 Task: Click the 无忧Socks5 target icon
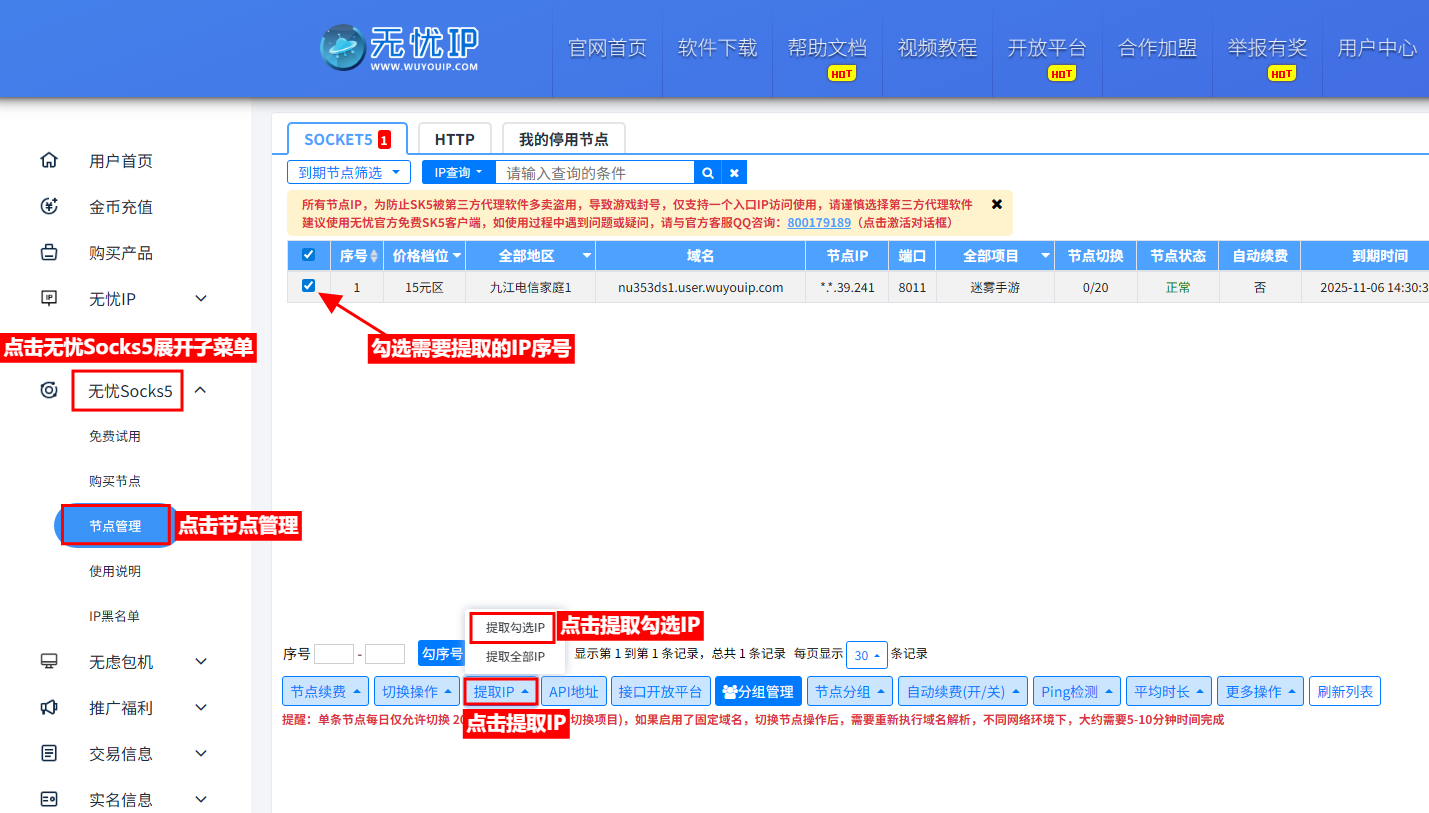coord(49,390)
